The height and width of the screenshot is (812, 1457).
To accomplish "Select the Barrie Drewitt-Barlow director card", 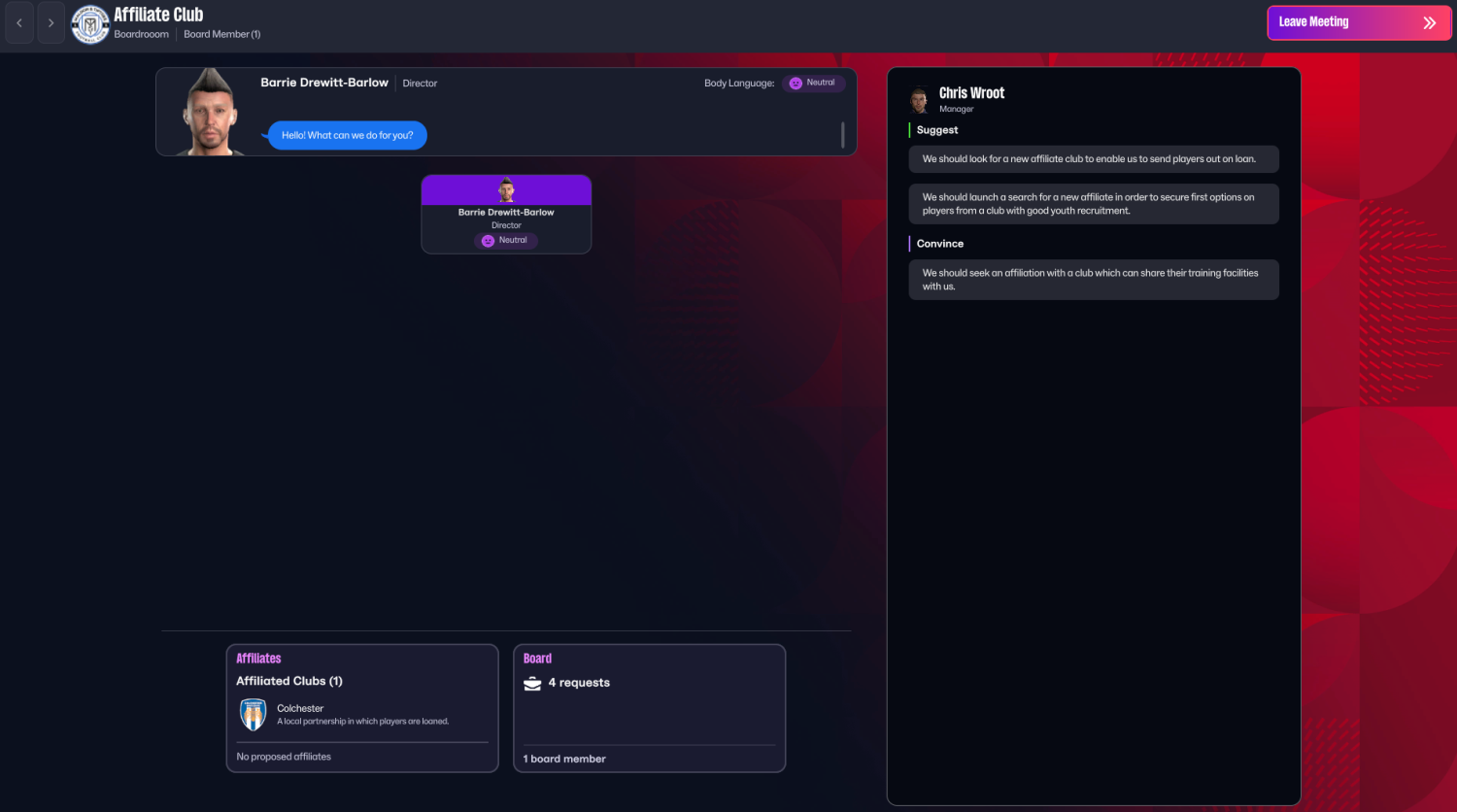I will 506,215.
